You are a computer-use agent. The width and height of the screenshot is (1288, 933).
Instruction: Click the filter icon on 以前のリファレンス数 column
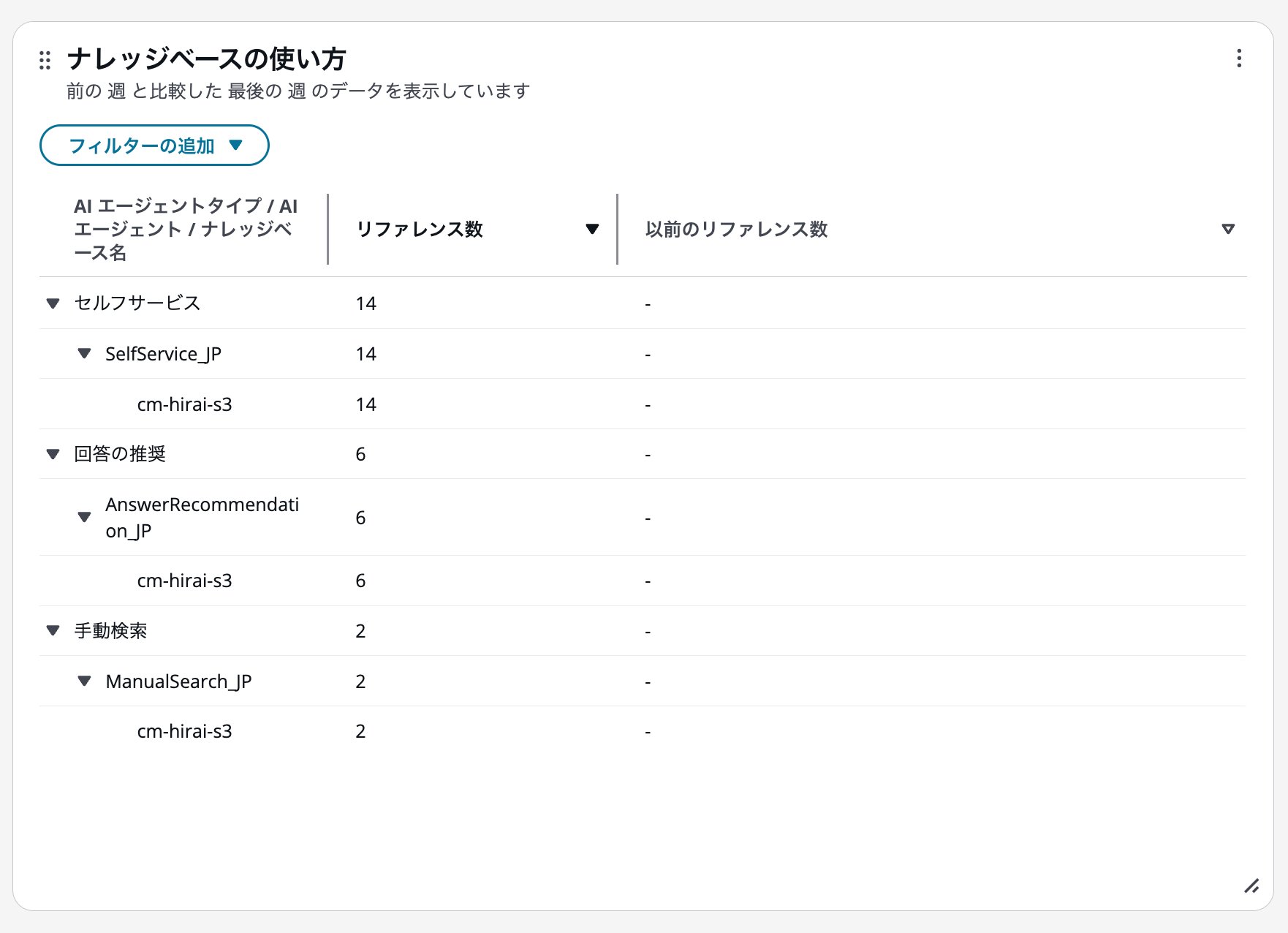coord(1228,228)
